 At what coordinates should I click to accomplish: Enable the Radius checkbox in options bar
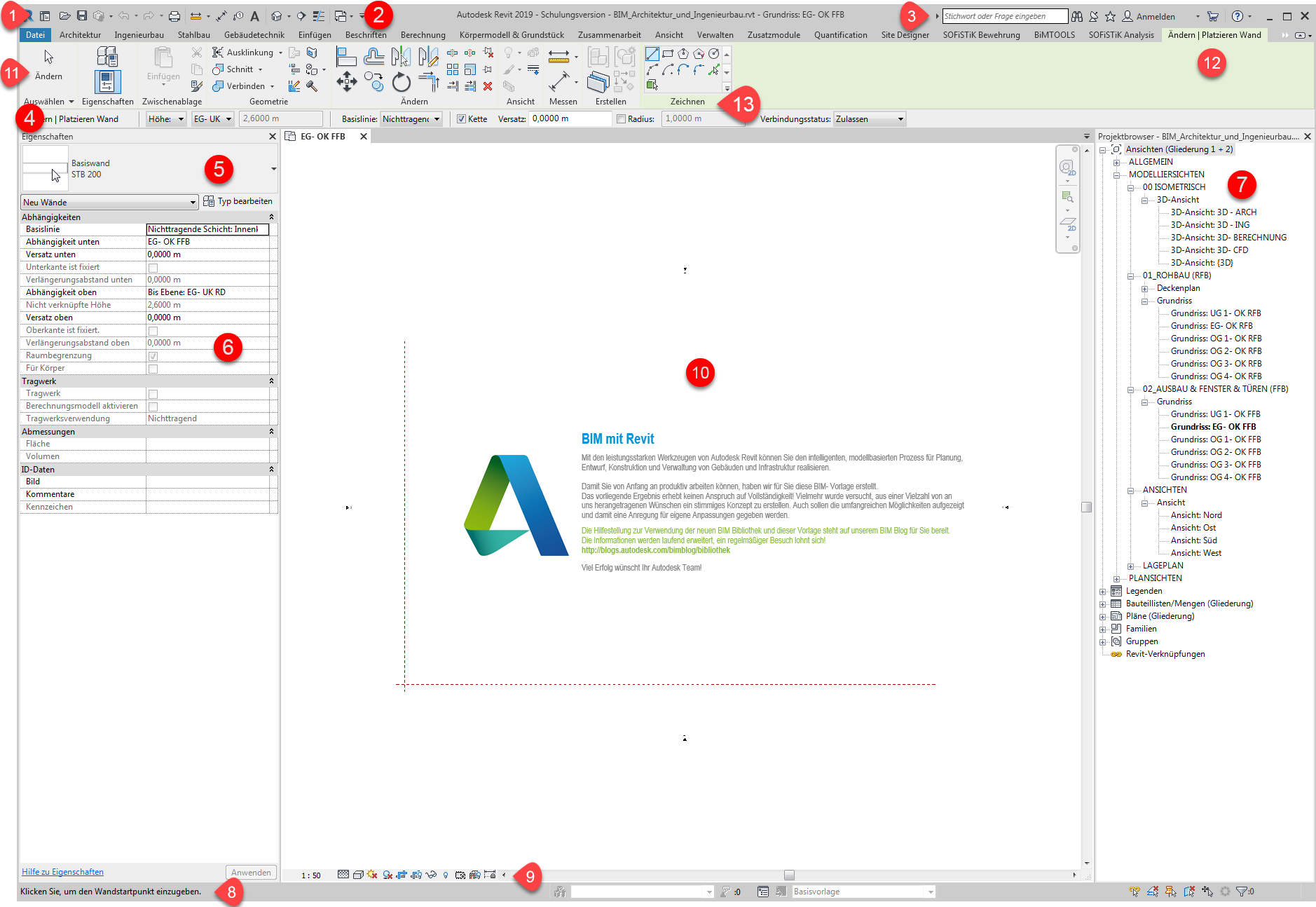point(621,119)
